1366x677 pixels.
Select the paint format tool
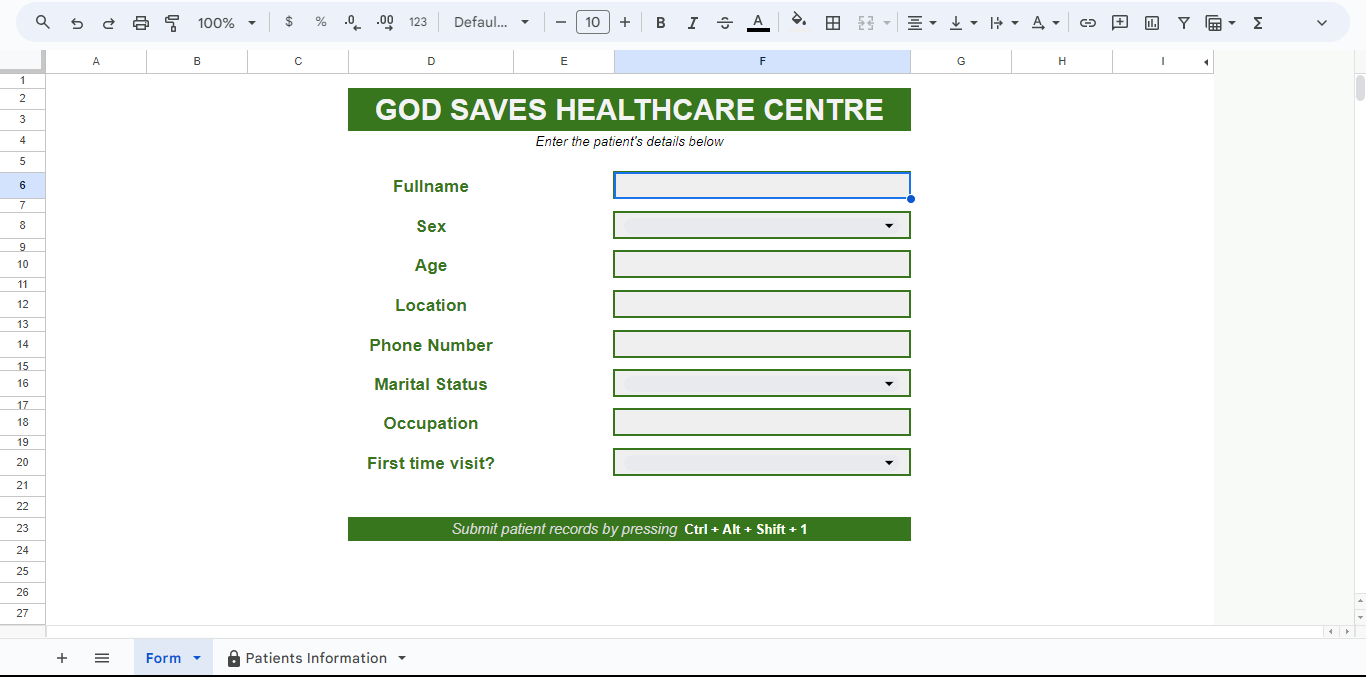pyautogui.click(x=172, y=22)
